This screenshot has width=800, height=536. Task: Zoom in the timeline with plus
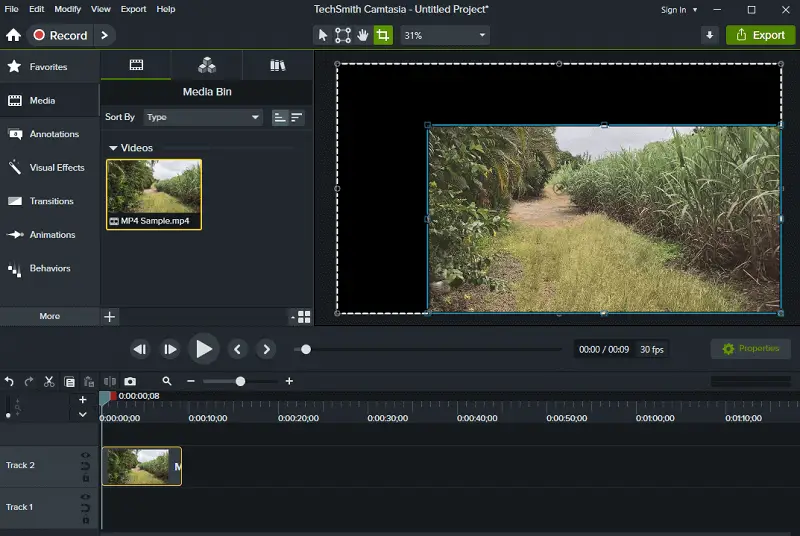pyautogui.click(x=289, y=381)
